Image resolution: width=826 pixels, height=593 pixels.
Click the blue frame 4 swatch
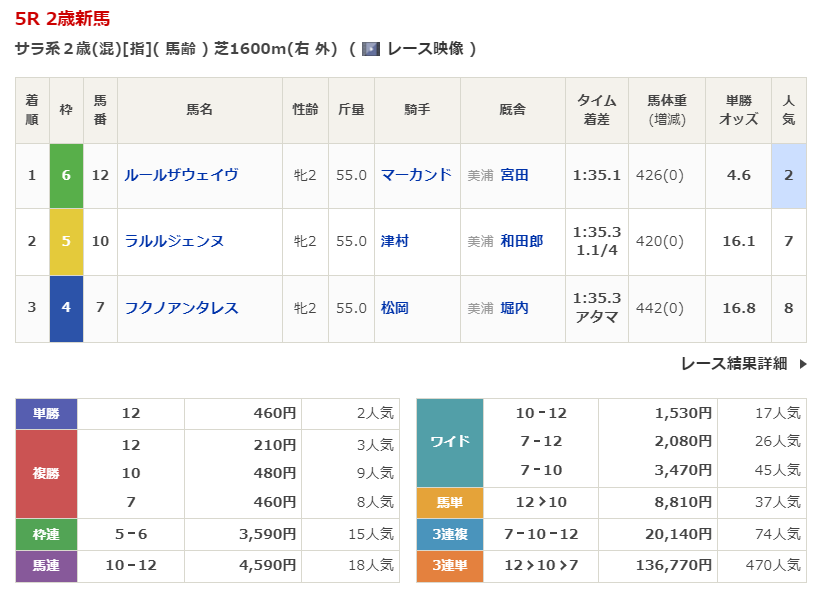66,308
